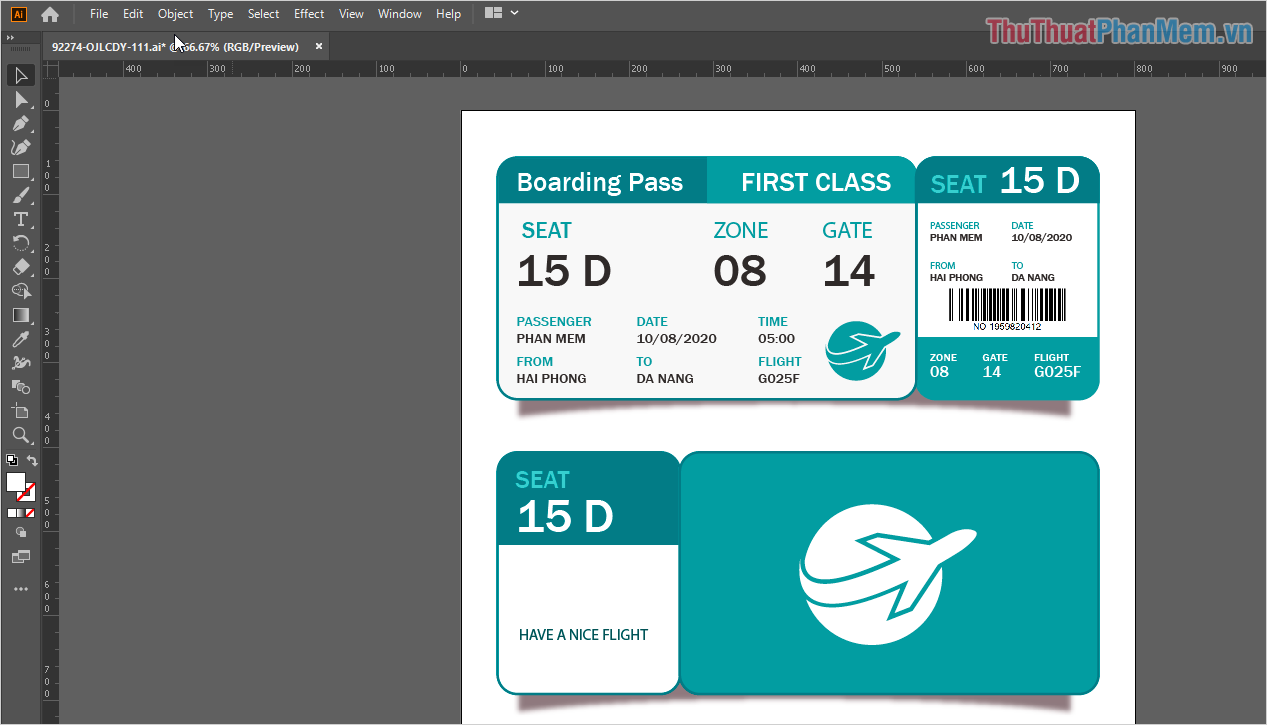Close the 92274-OJLCDY-111.ai document tab

click(319, 46)
